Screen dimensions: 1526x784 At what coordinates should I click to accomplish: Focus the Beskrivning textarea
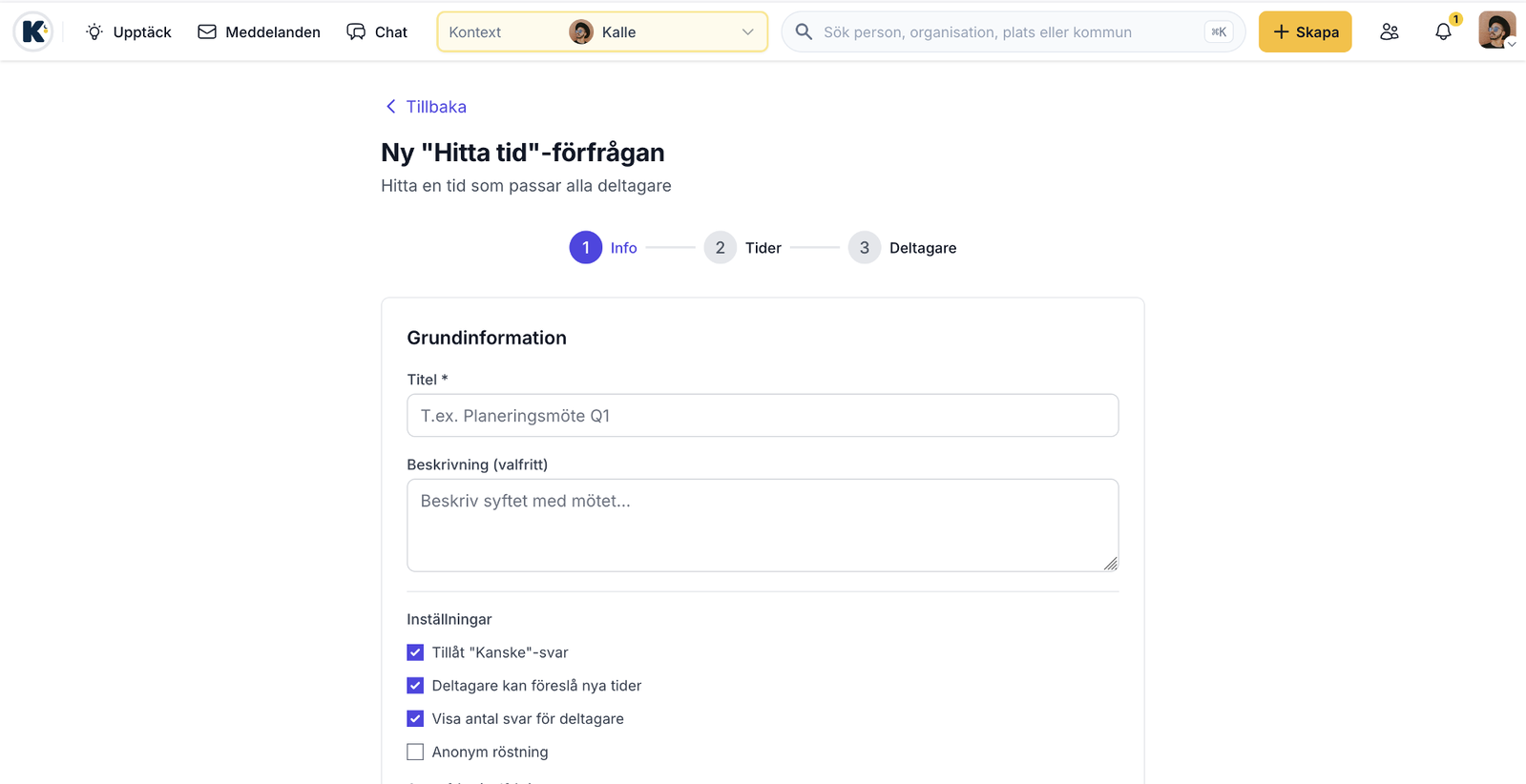(x=763, y=526)
